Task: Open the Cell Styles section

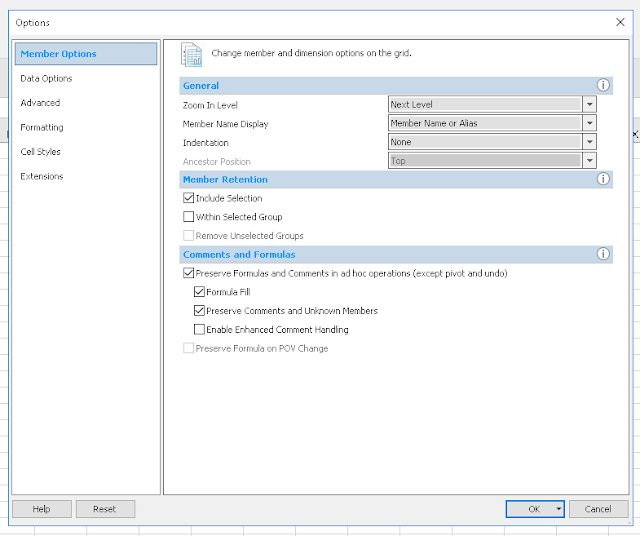Action: click(40, 152)
